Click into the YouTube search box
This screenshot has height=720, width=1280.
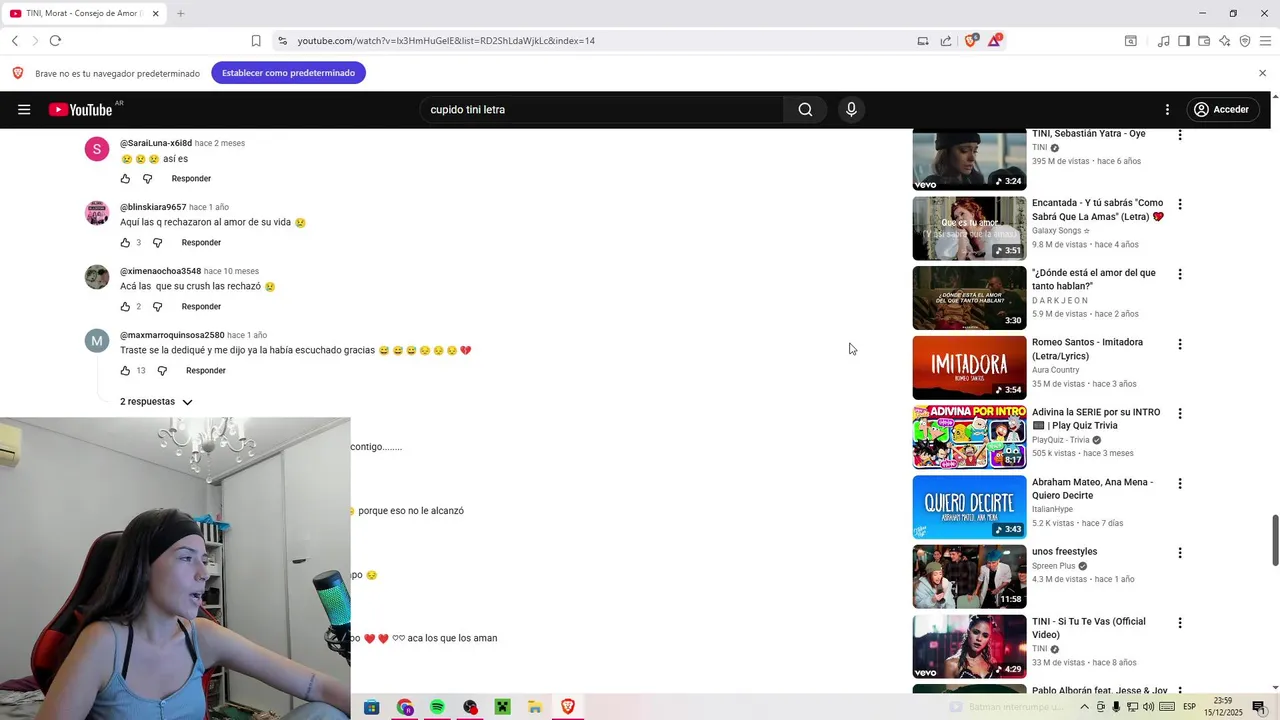pyautogui.click(x=600, y=110)
